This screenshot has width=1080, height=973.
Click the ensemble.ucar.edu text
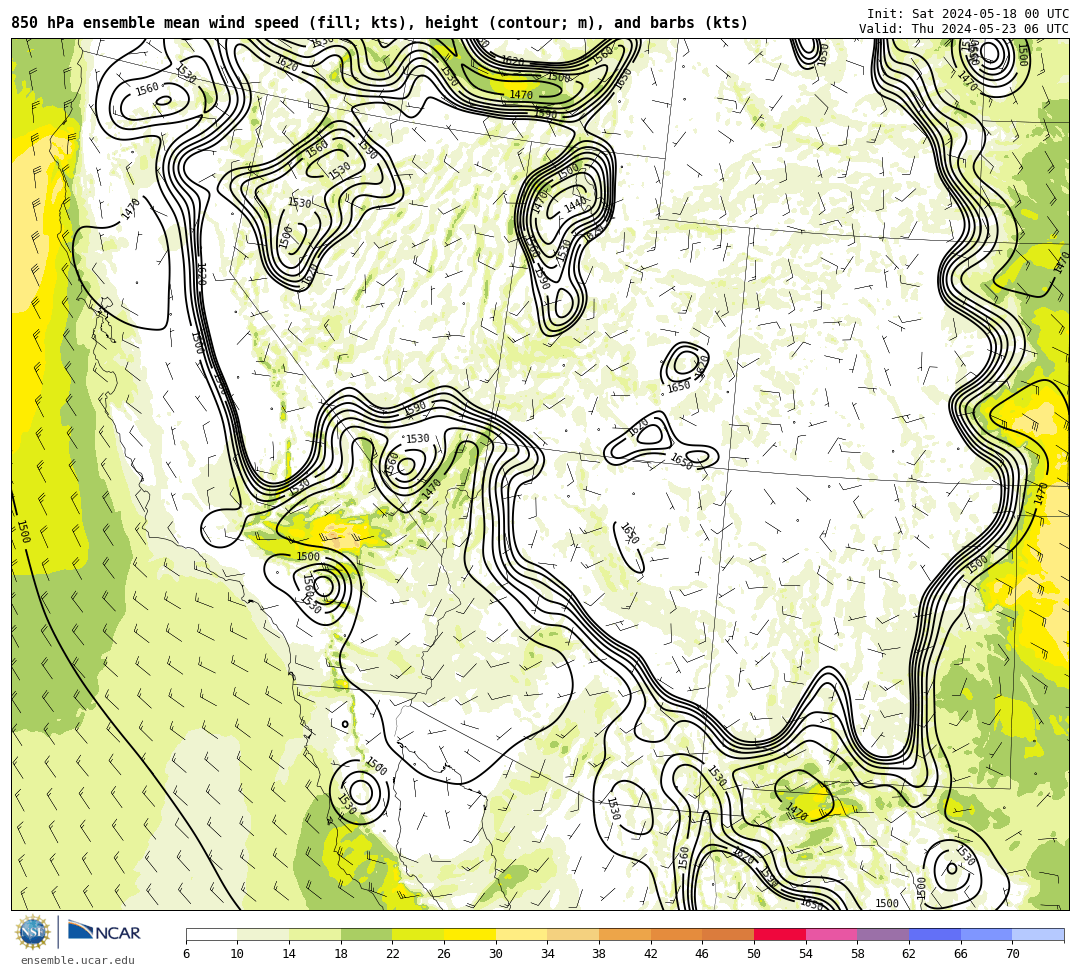coord(78,960)
